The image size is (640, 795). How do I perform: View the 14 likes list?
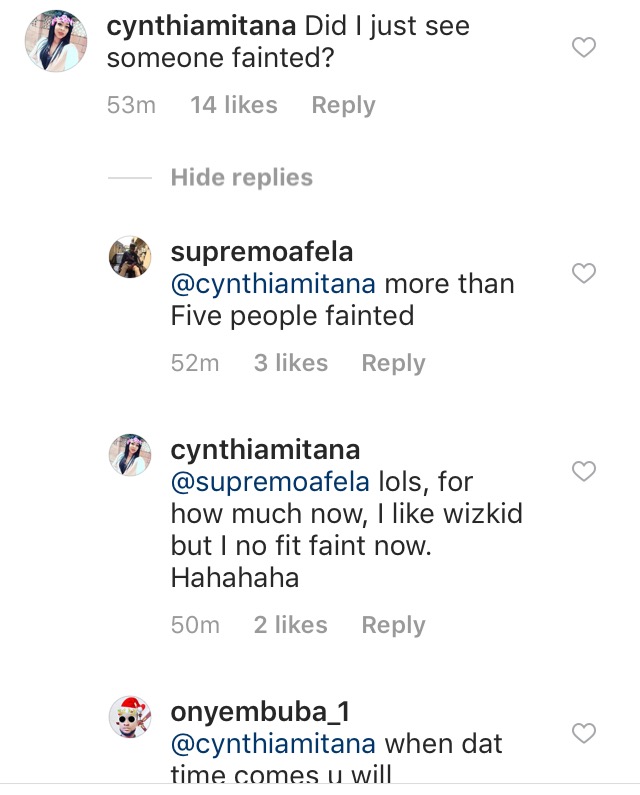(233, 106)
